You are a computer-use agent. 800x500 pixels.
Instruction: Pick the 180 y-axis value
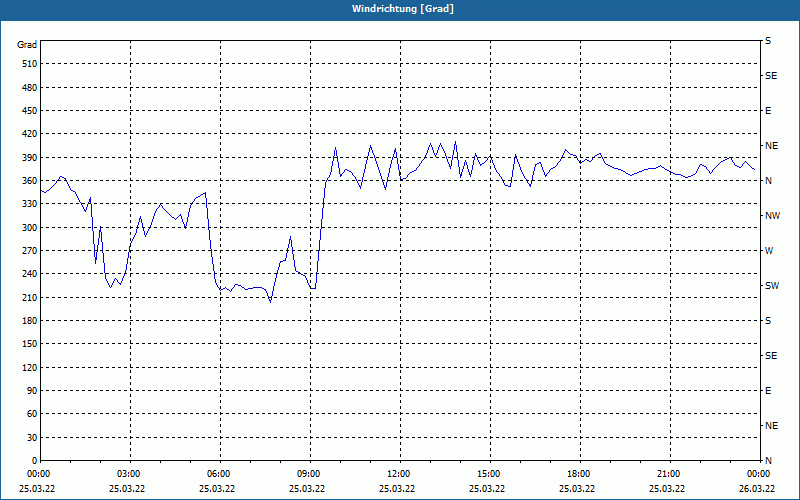(x=29, y=321)
